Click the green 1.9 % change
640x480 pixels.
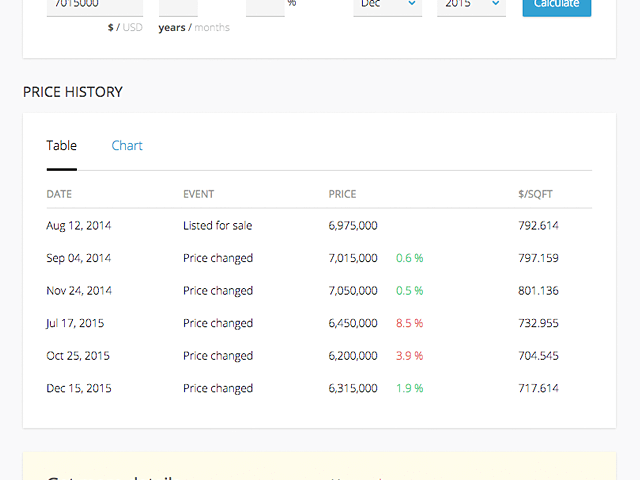click(409, 388)
